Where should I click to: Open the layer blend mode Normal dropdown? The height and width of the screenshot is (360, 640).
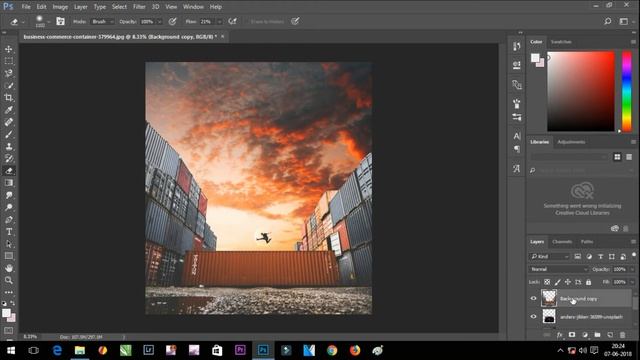(558, 269)
